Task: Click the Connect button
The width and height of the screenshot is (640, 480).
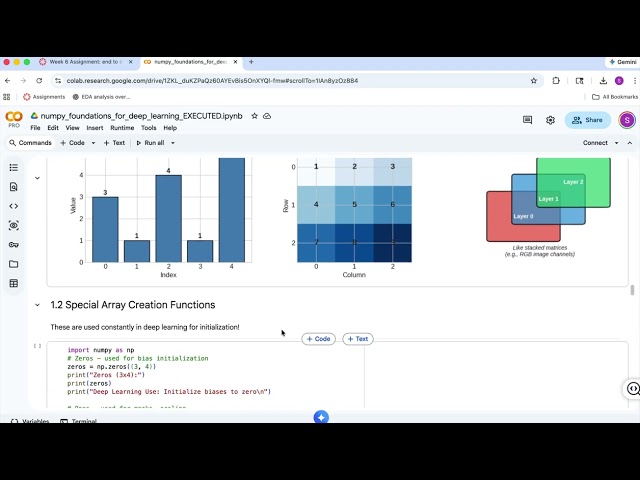Action: 595,143
